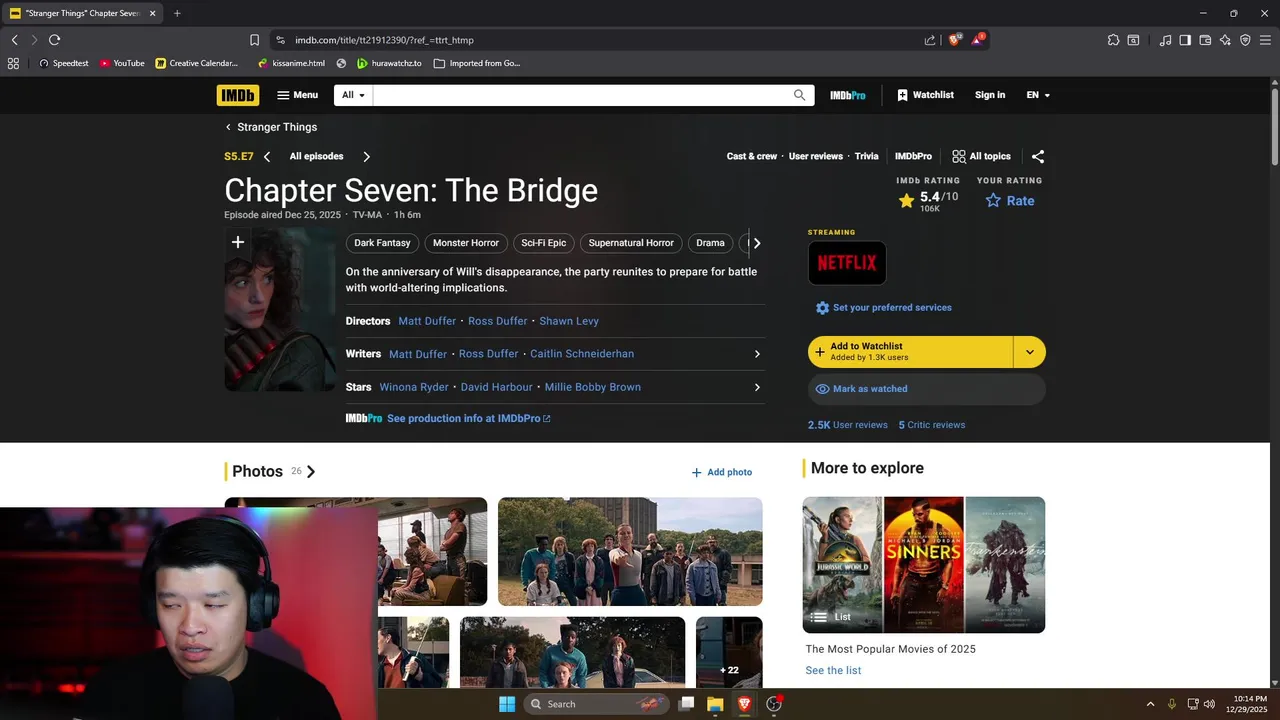This screenshot has height=720, width=1280.
Task: Go back using the browser back arrow
Action: [14, 40]
